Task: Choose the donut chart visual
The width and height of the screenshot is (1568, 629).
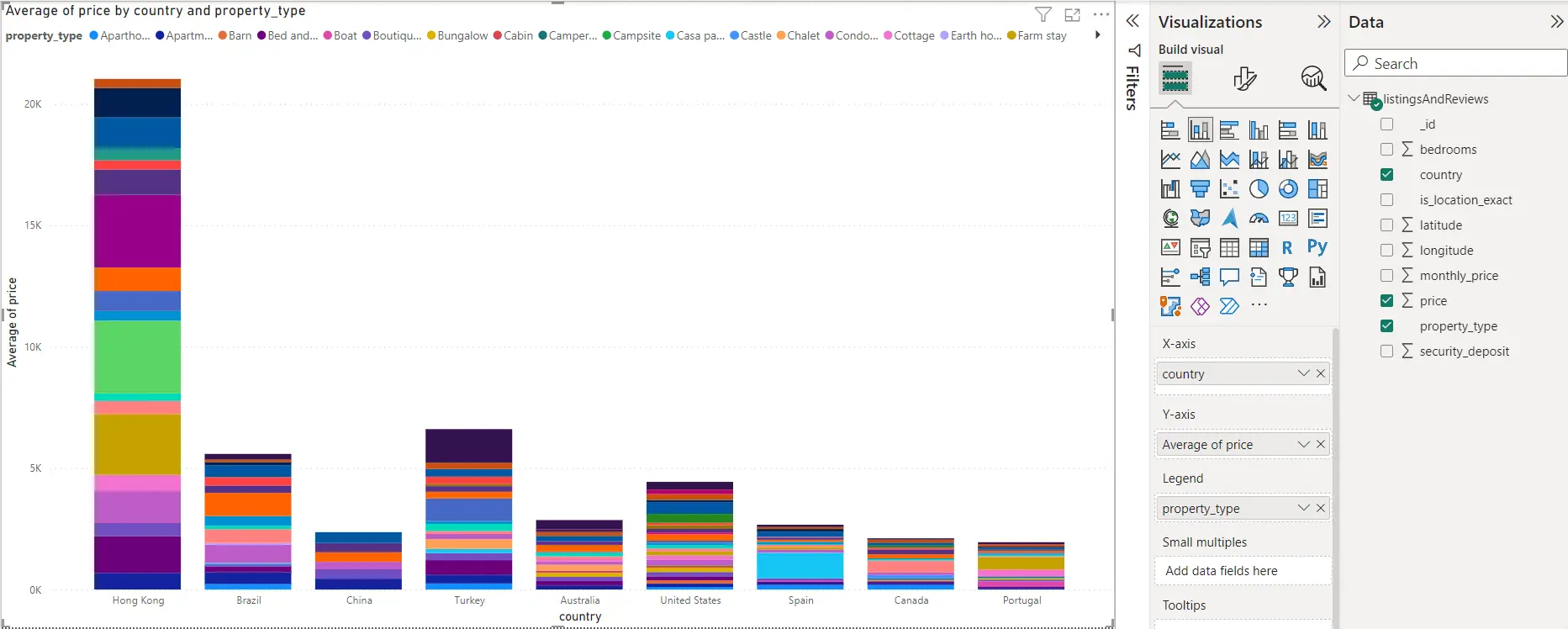Action: pos(1288,189)
